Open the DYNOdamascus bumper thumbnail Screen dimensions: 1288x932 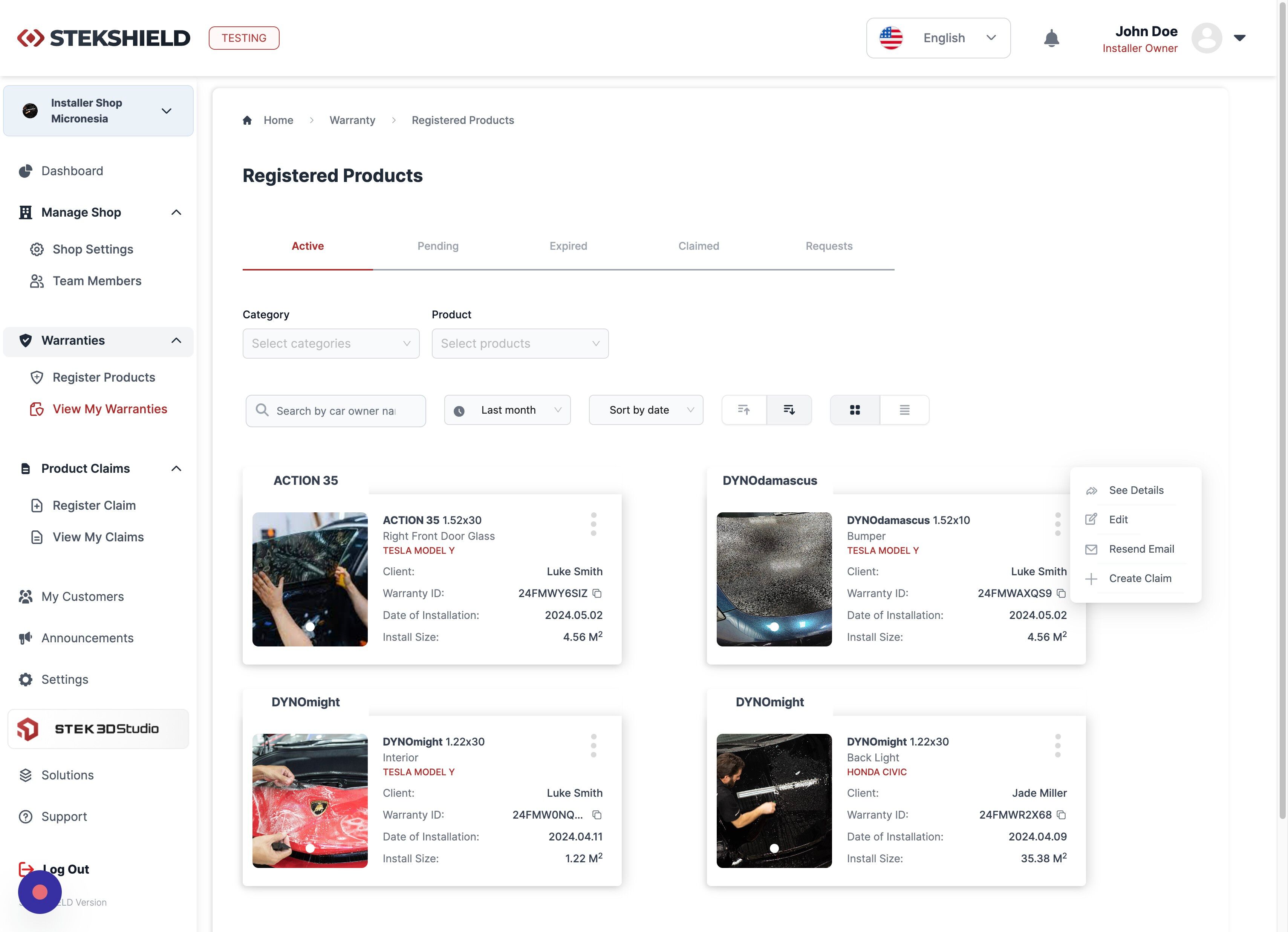coord(774,579)
